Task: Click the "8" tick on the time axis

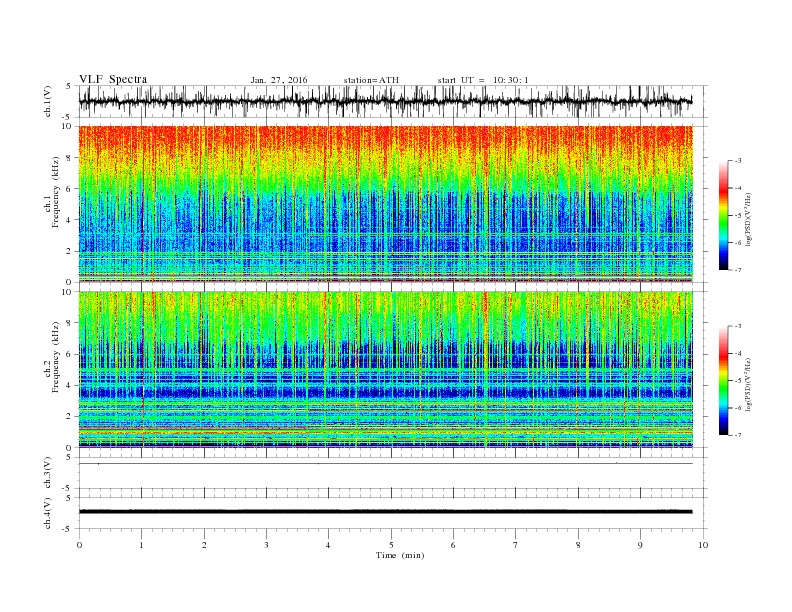Action: [578, 545]
